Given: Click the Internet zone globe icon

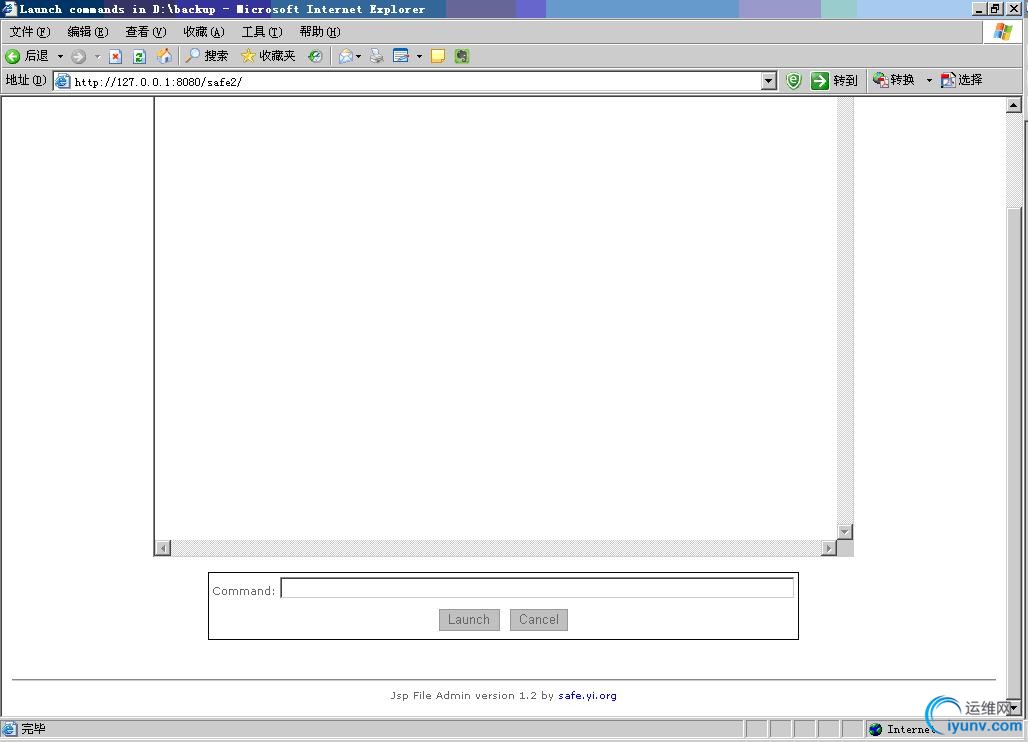Looking at the screenshot, I should click(876, 729).
